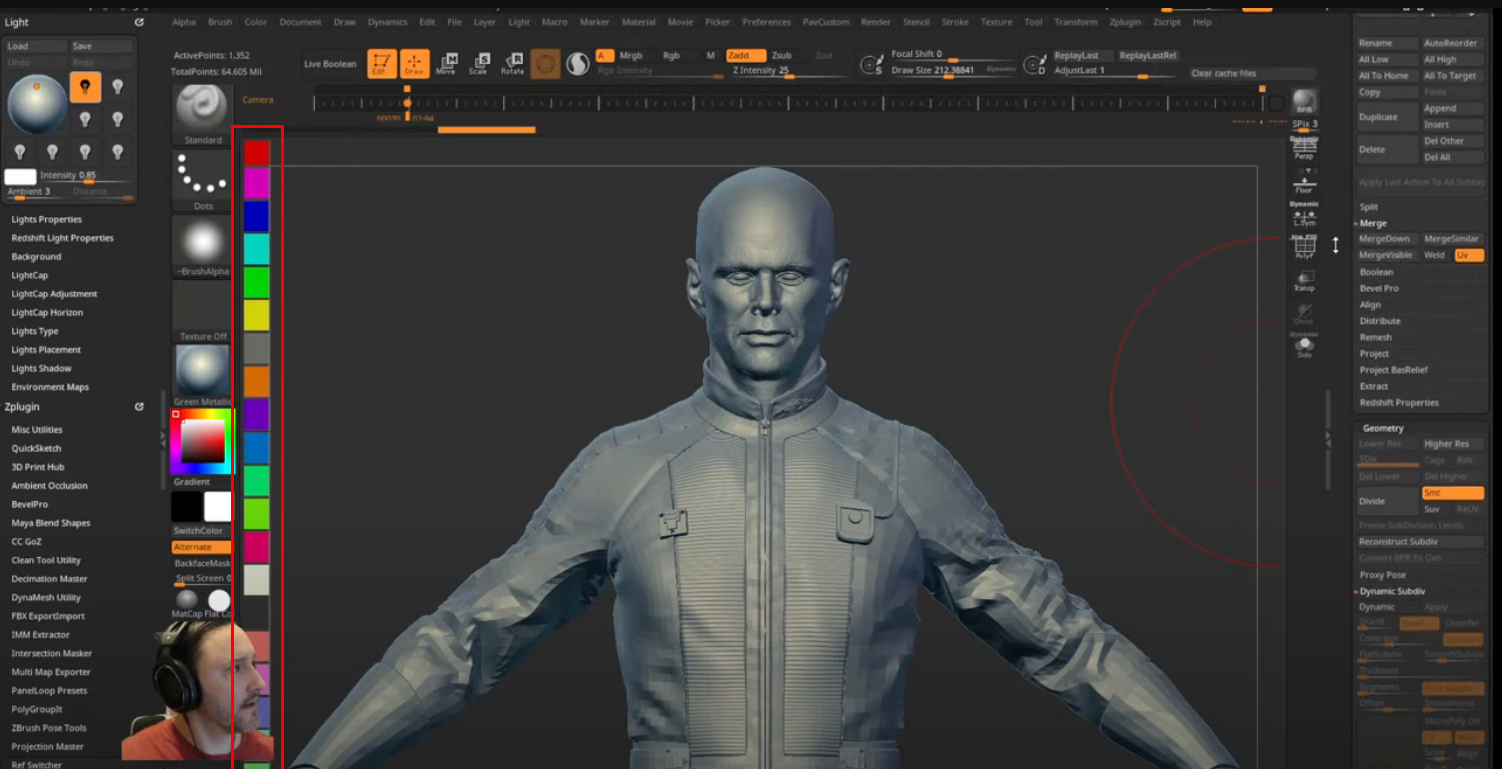Toggle the Persp perspective icon

(1304, 147)
